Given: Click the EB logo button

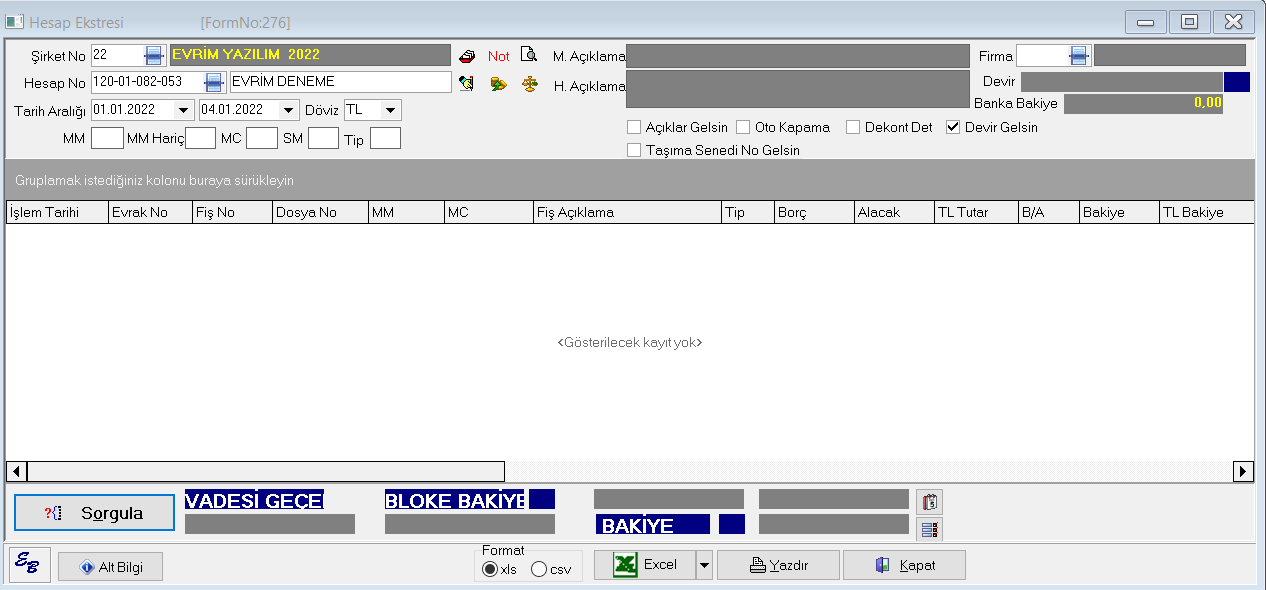Looking at the screenshot, I should coord(30,565).
